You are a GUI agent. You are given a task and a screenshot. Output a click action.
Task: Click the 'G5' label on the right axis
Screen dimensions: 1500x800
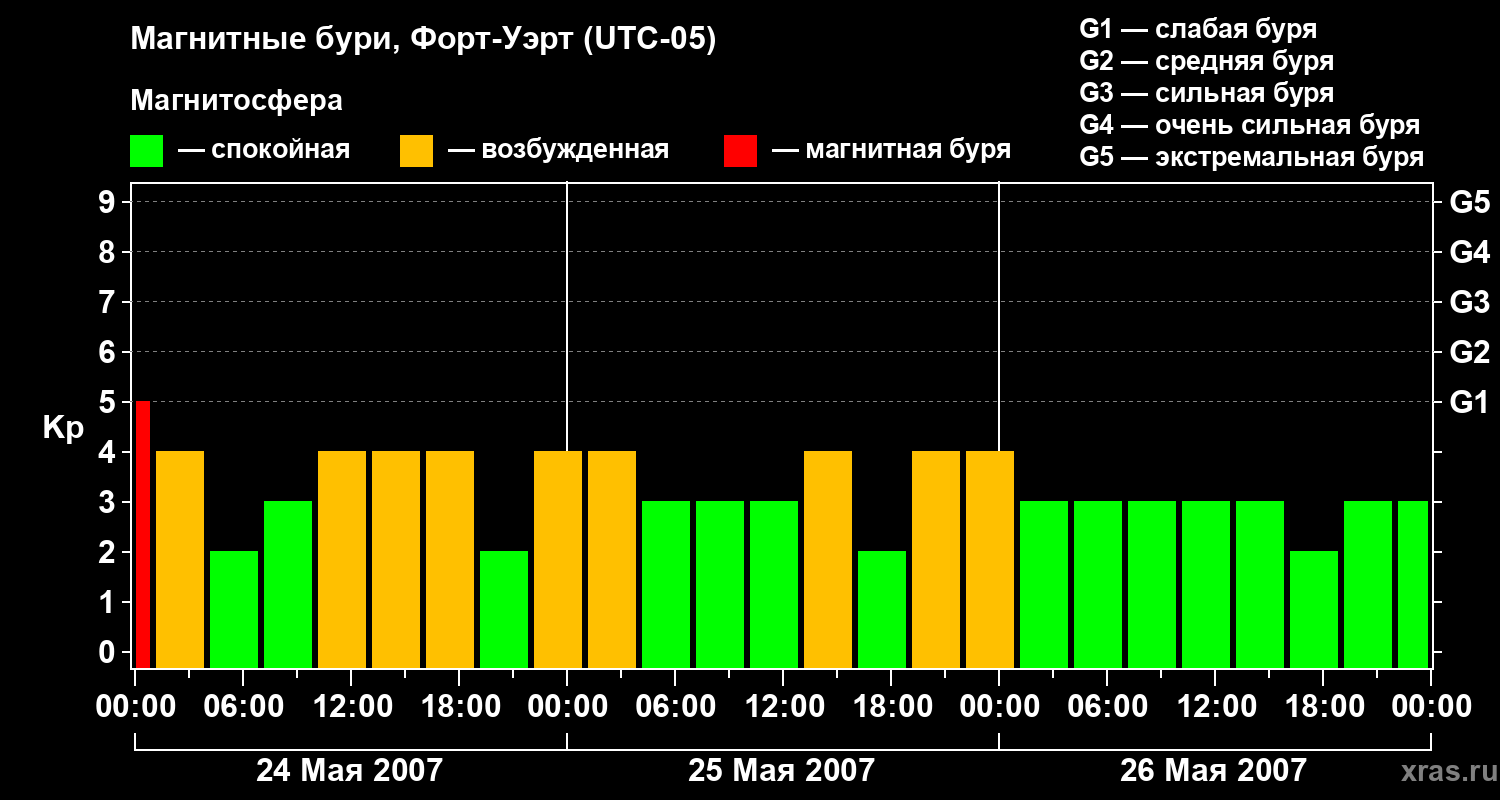point(1470,202)
